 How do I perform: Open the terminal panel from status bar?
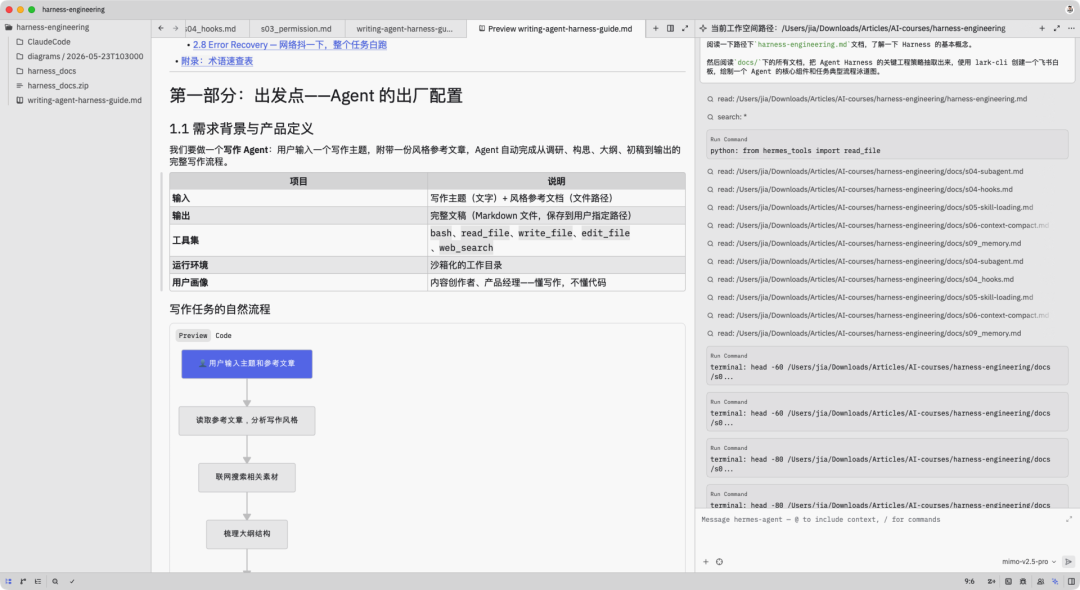point(1008,581)
